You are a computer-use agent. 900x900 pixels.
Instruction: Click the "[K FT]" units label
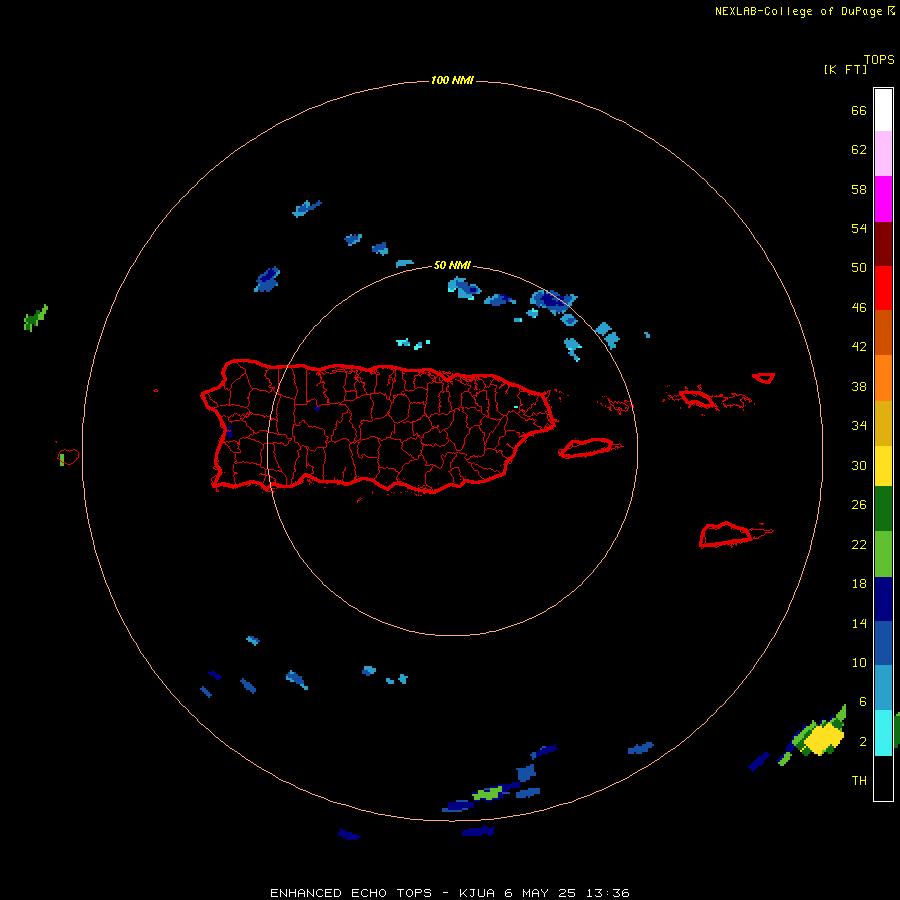tap(845, 69)
